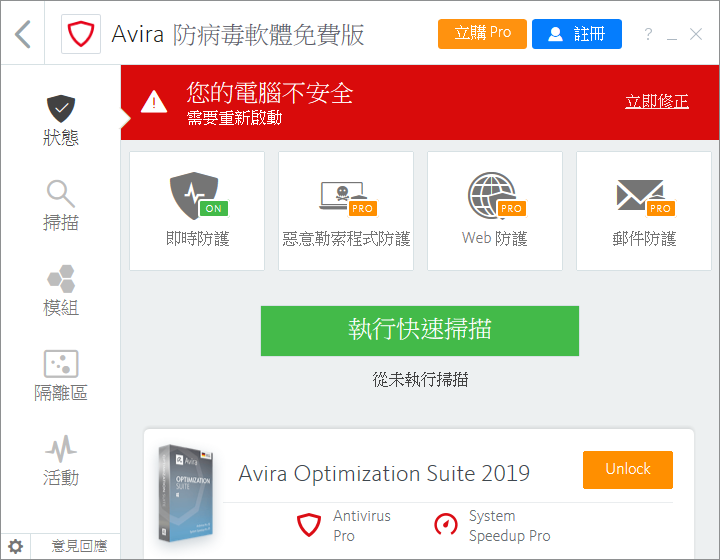The image size is (720, 560).
Task: Select the 掃描 sidebar label
Action: (61, 223)
